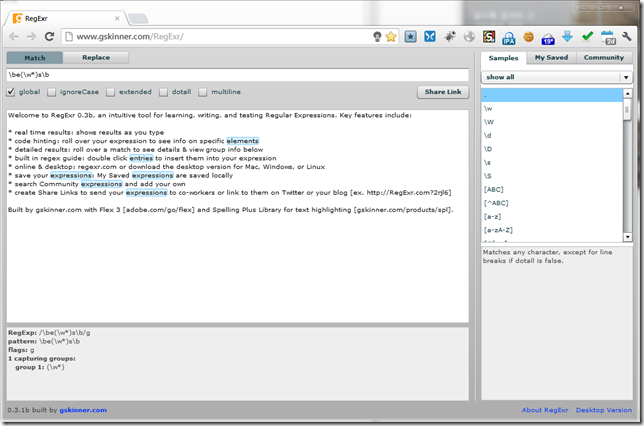The width and height of the screenshot is (644, 426).
Task: Reload the RegExr page
Action: (x=49, y=37)
